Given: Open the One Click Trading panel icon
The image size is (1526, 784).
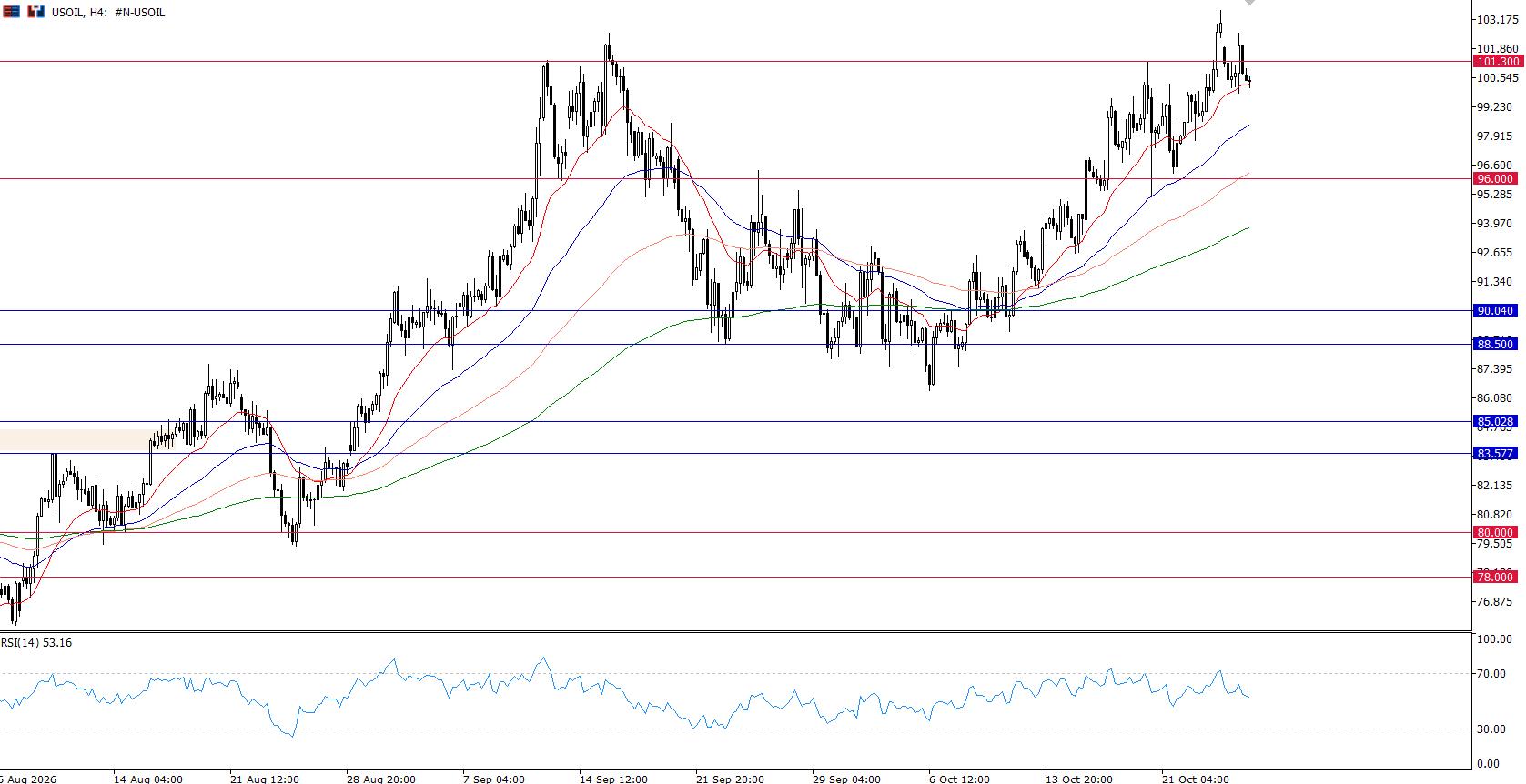Looking at the screenshot, I should pyautogui.click(x=35, y=12).
